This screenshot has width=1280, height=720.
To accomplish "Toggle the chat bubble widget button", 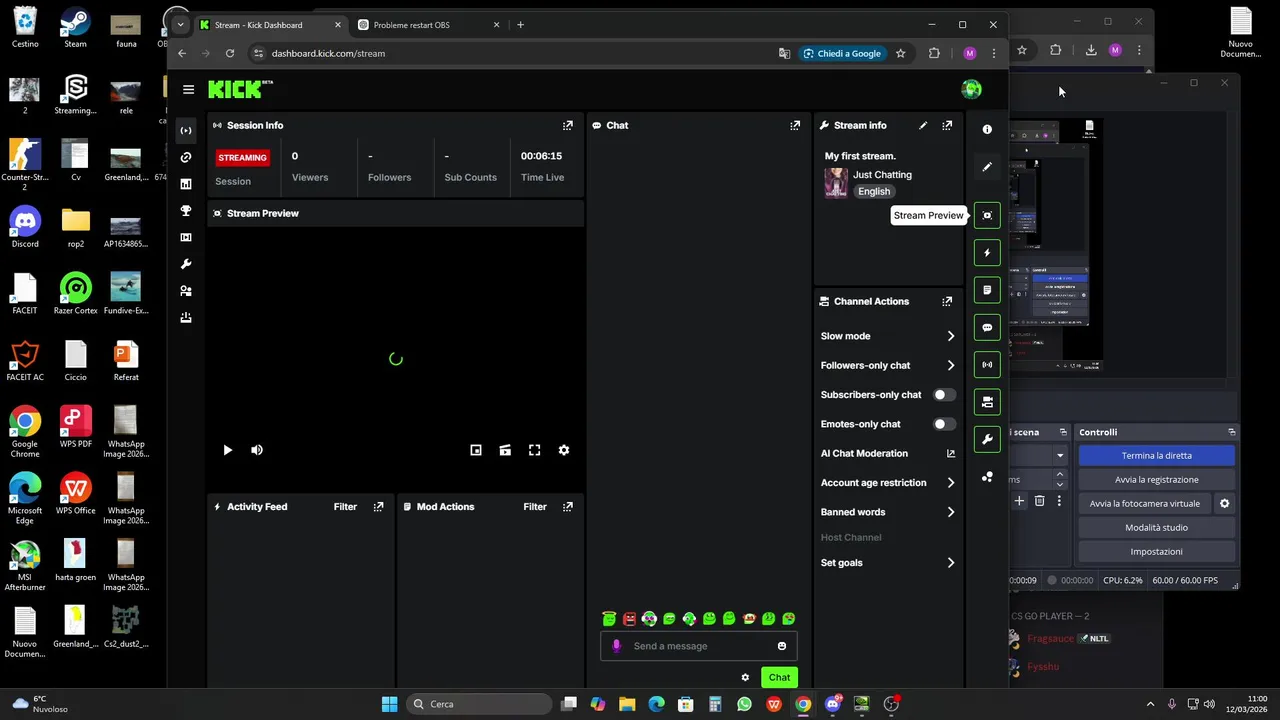I will pyautogui.click(x=987, y=328).
